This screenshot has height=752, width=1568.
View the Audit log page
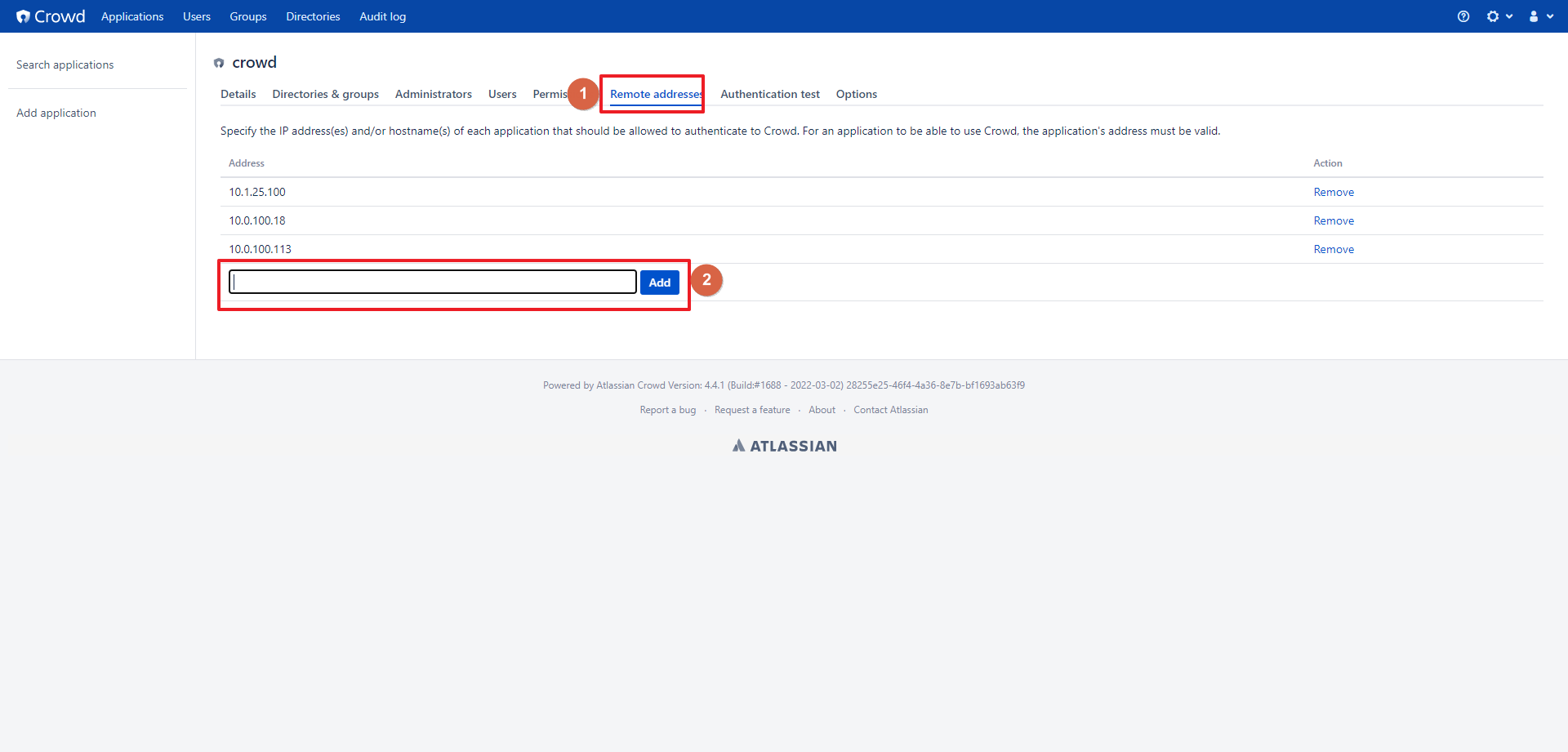[382, 16]
